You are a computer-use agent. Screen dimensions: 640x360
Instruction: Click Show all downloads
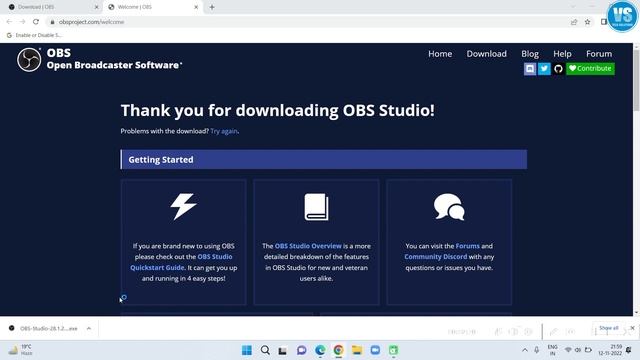pyautogui.click(x=609, y=328)
